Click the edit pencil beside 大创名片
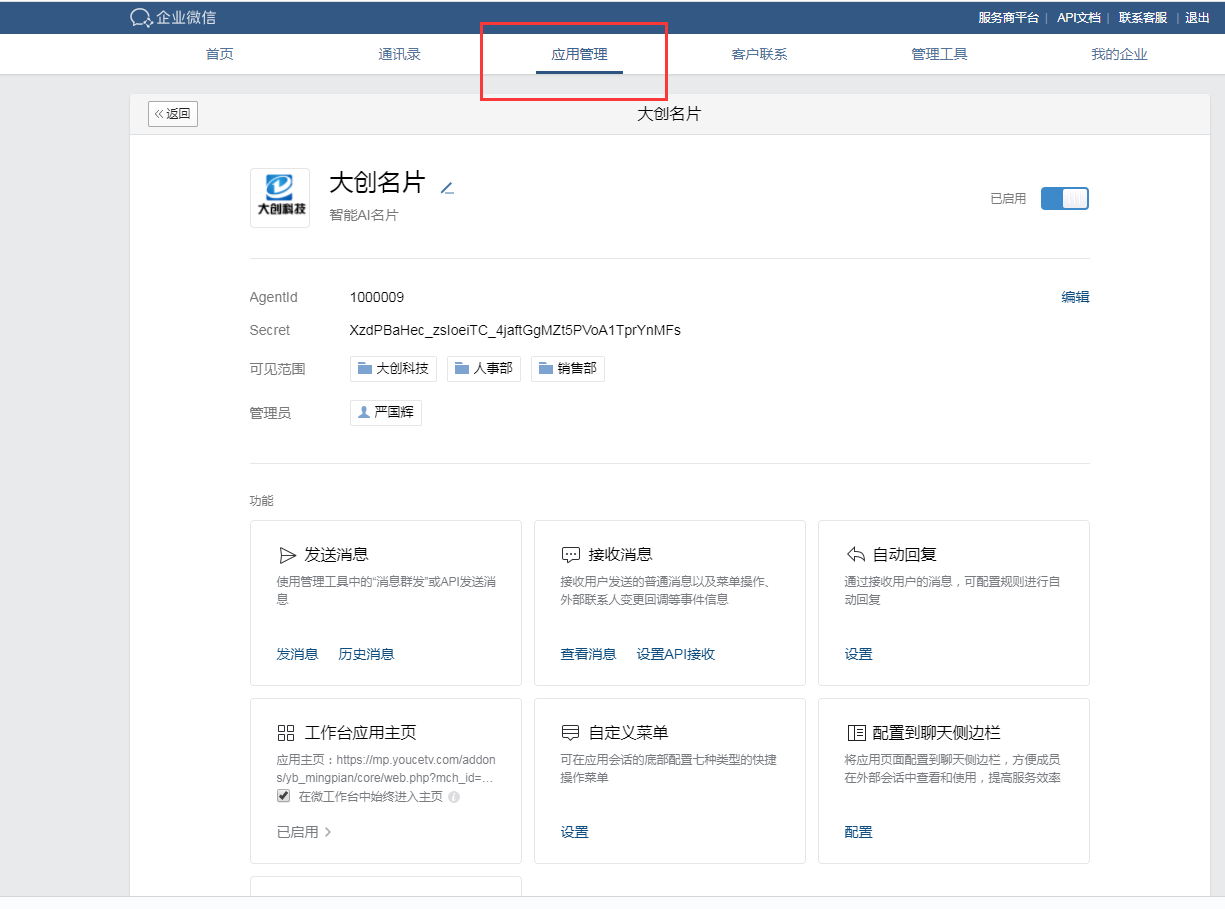This screenshot has height=909, width=1225. 447,187
